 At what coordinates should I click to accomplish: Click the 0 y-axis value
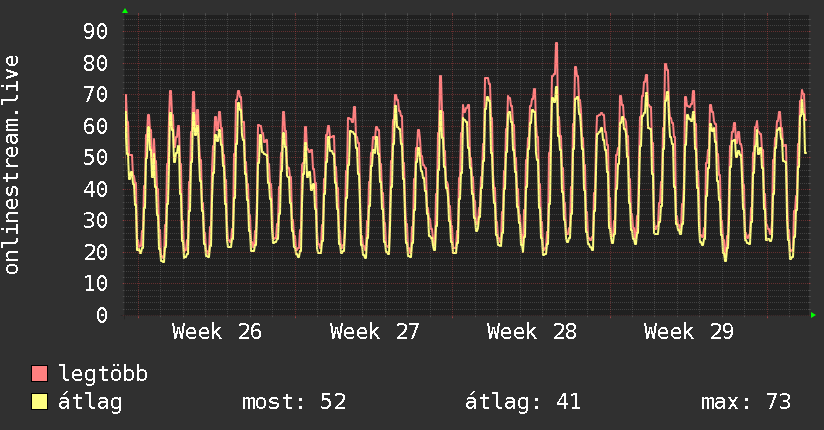click(x=102, y=315)
